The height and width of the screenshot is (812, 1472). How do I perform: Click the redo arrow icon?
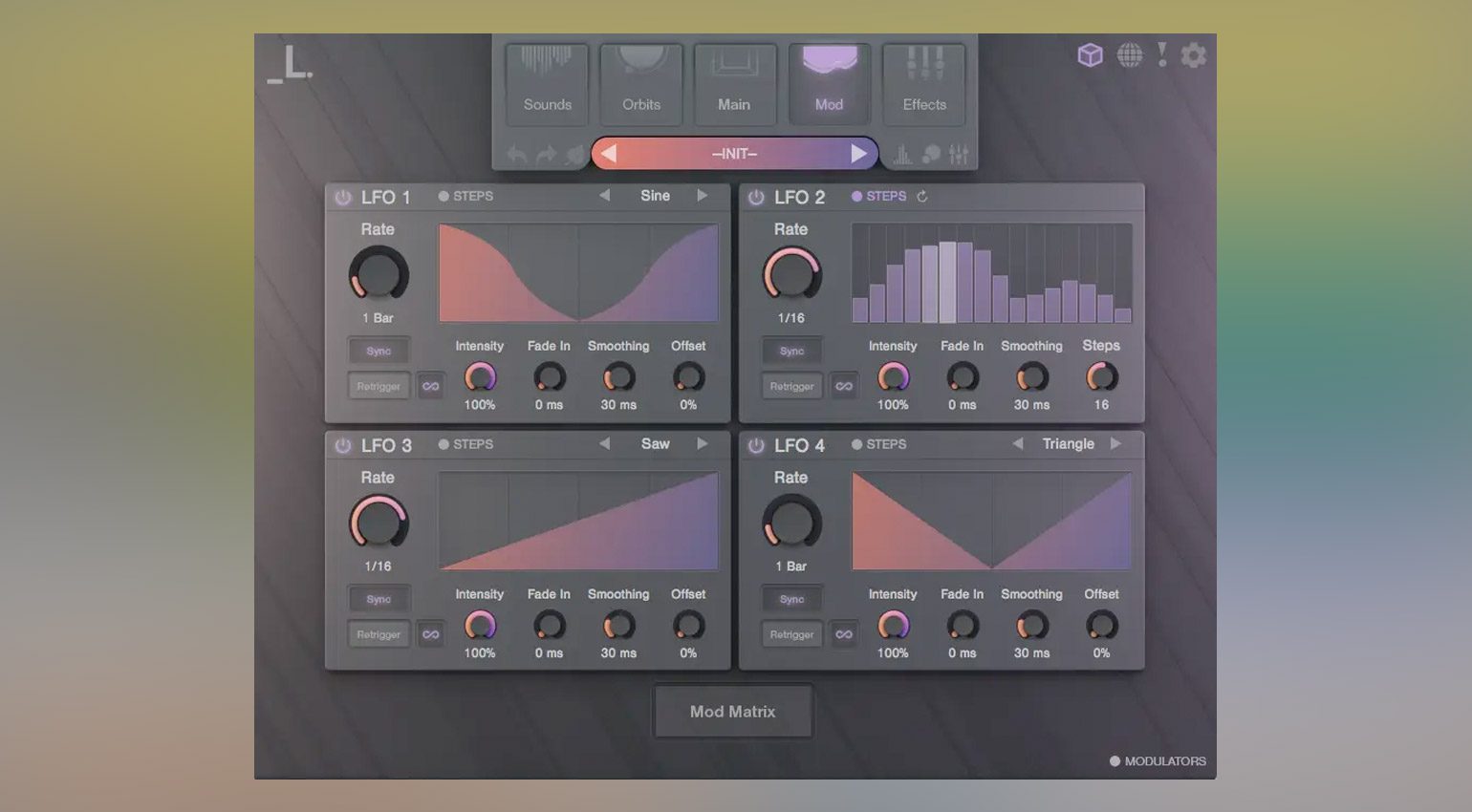(546, 154)
